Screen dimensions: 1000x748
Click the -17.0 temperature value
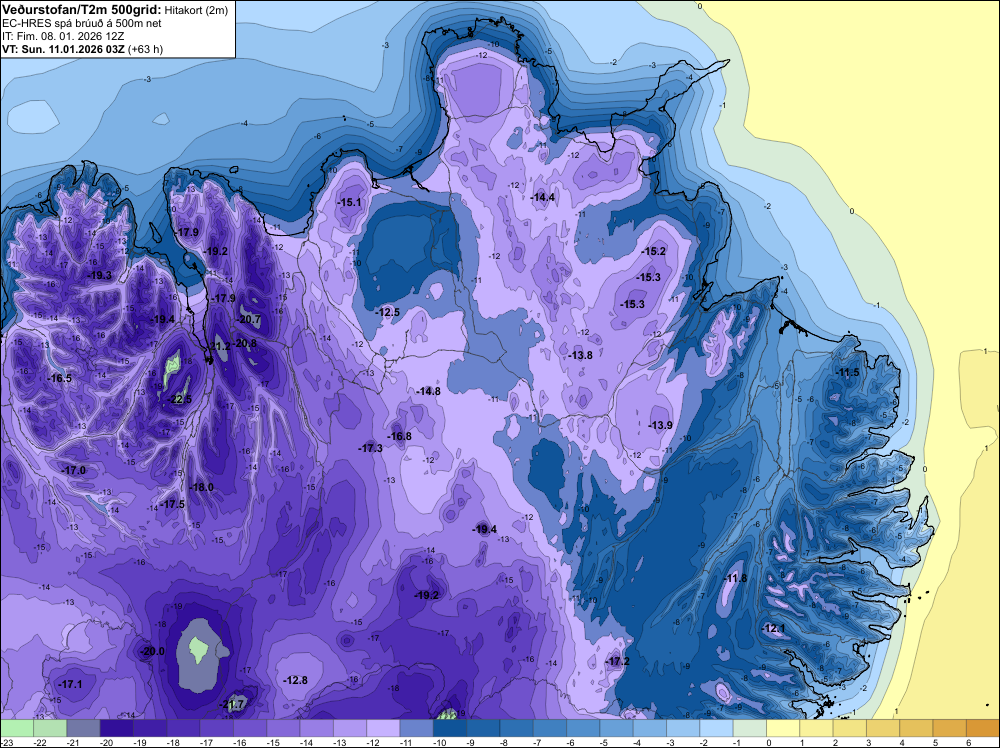tap(73, 470)
